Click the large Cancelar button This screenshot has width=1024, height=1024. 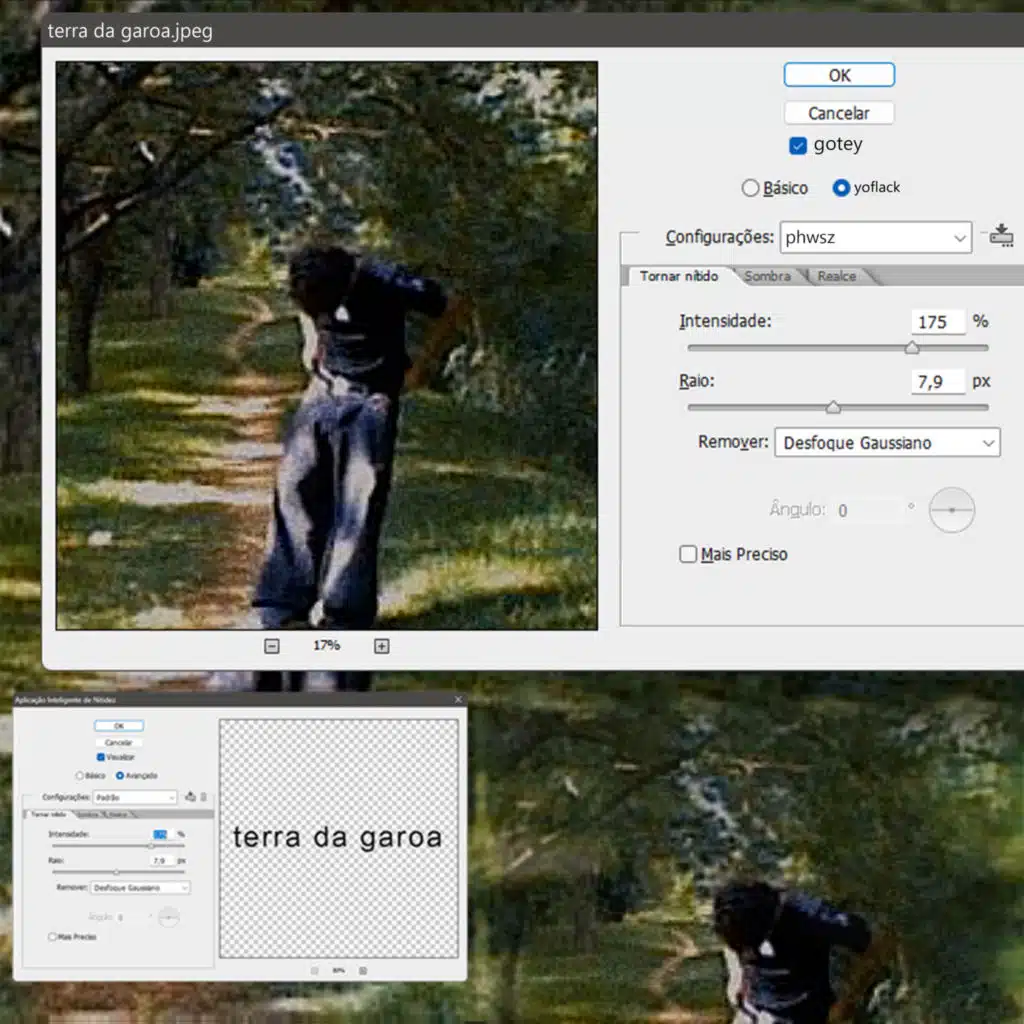pyautogui.click(x=838, y=113)
